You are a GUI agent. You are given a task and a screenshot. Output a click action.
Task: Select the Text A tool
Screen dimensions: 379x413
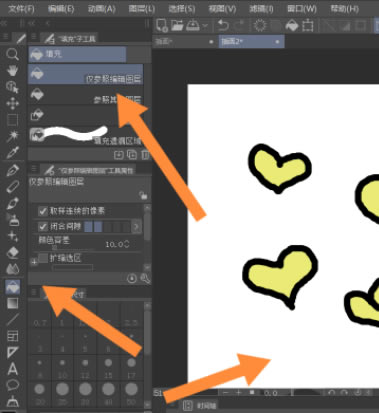tap(12, 369)
